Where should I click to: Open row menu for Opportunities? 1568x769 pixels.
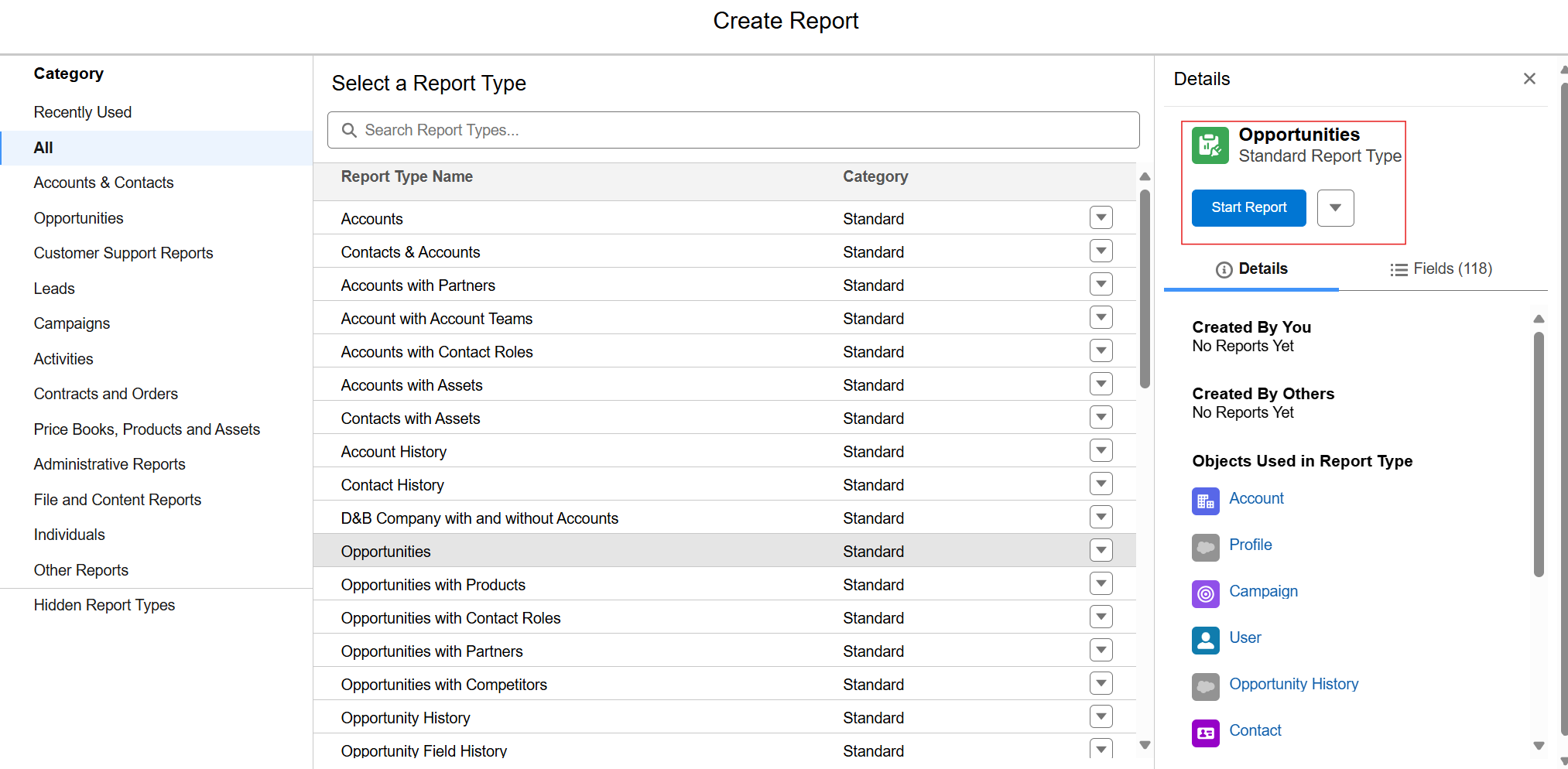[1101, 551]
